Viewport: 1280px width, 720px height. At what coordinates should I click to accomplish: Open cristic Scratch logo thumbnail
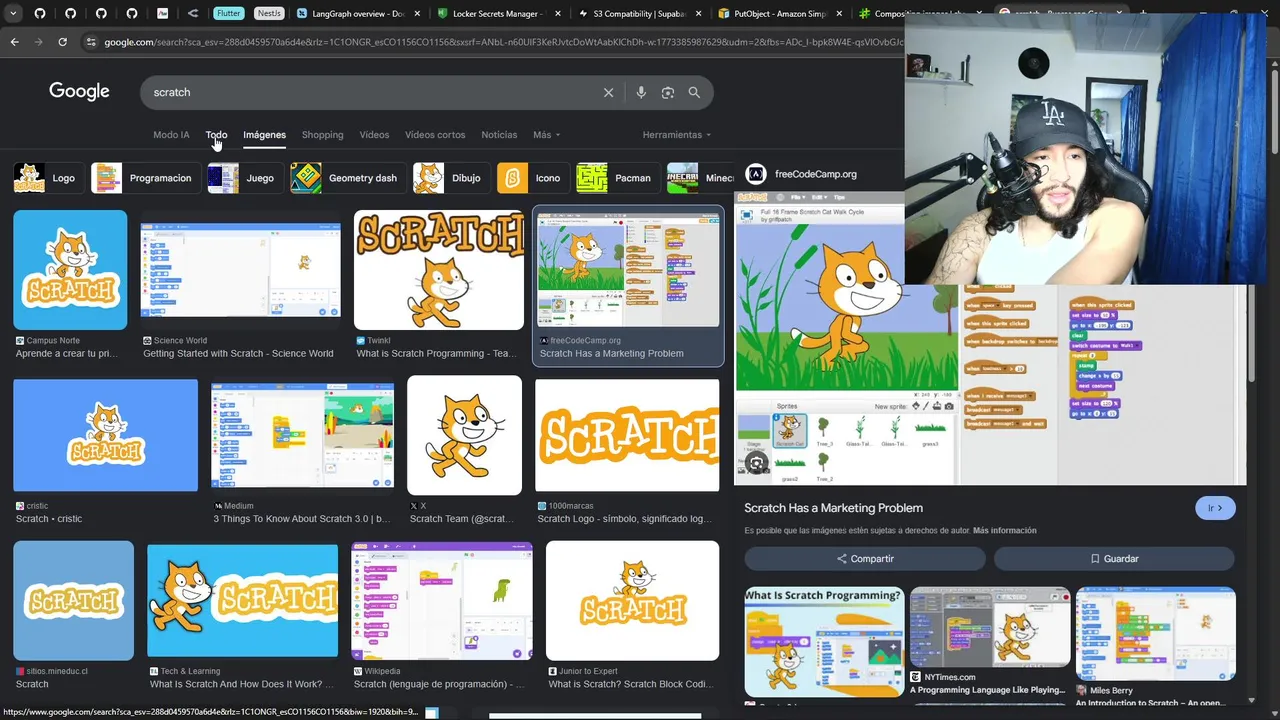pyautogui.click(x=105, y=435)
